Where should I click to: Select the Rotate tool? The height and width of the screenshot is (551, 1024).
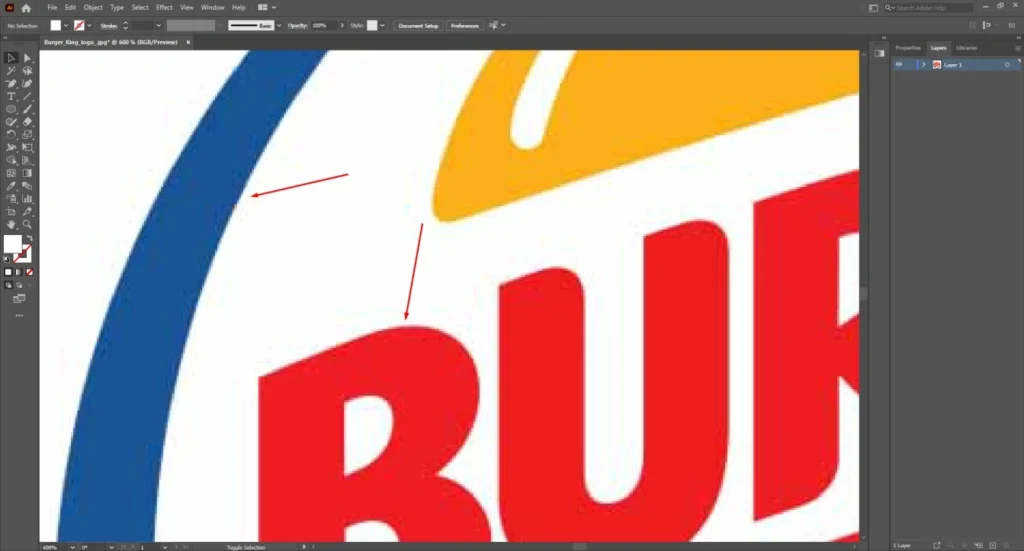[x=11, y=134]
